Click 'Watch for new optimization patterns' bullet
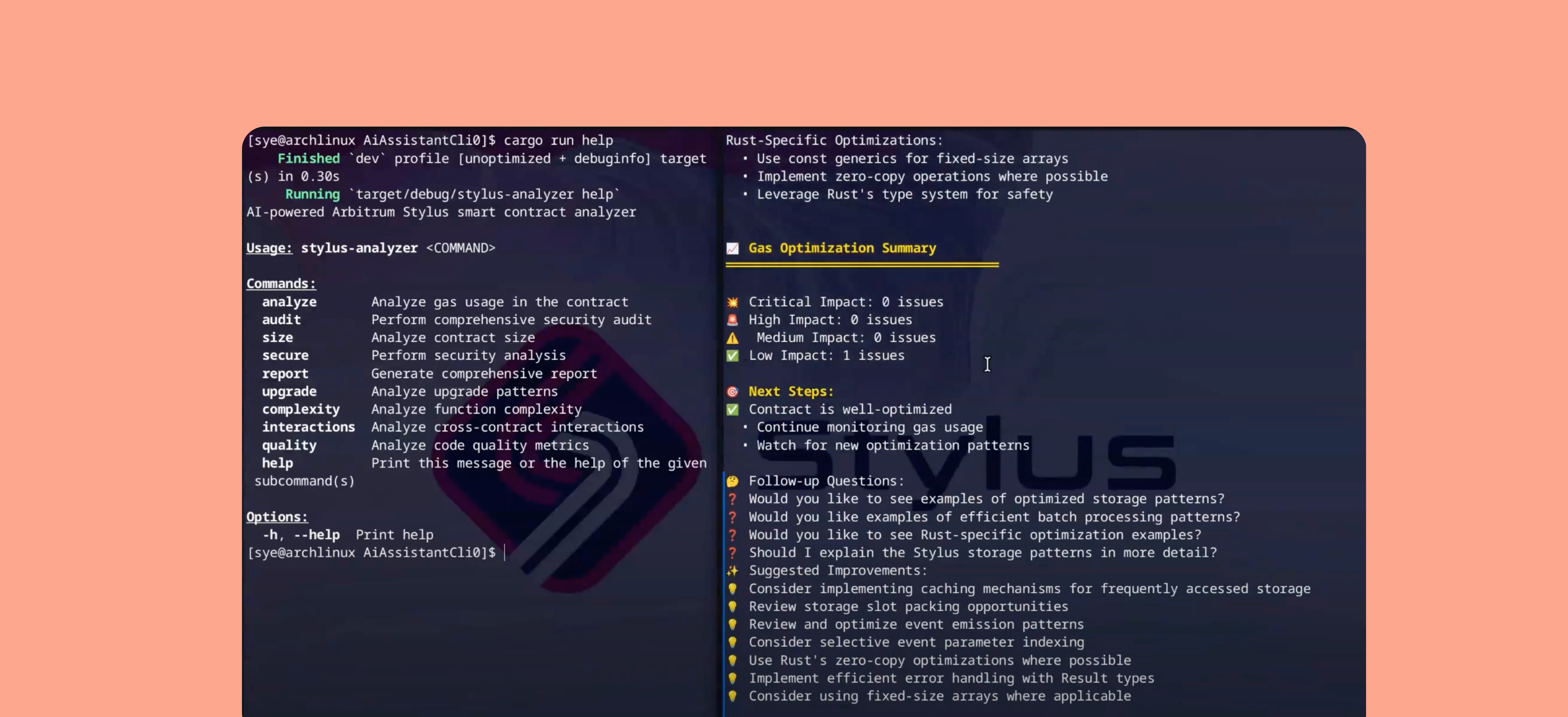Image resolution: width=1568 pixels, height=717 pixels. tap(893, 446)
